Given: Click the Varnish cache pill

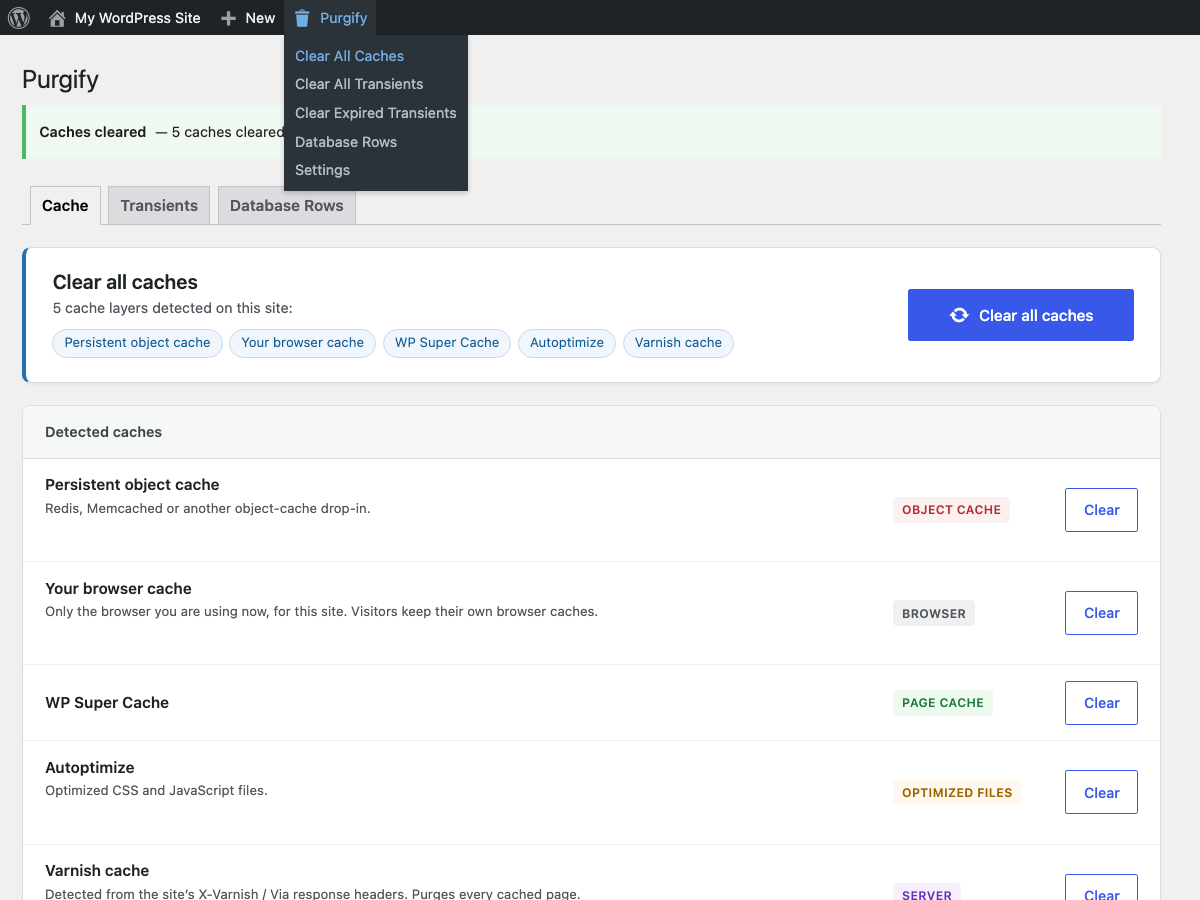Looking at the screenshot, I should click(x=678, y=343).
